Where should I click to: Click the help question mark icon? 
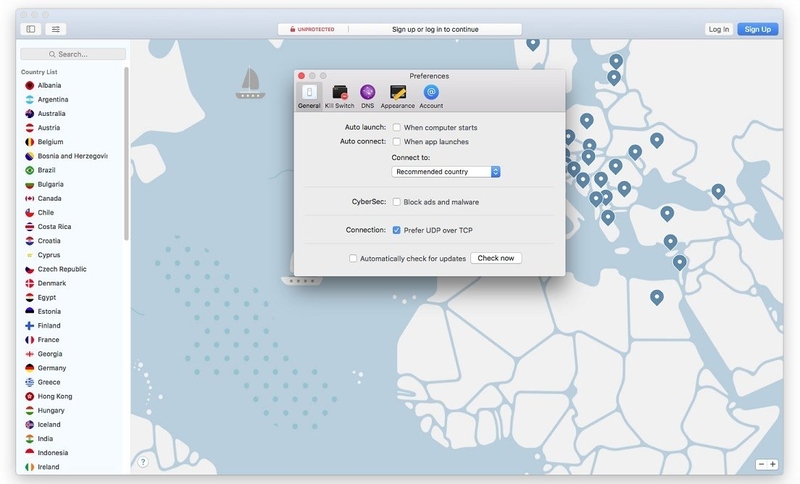pos(143,462)
